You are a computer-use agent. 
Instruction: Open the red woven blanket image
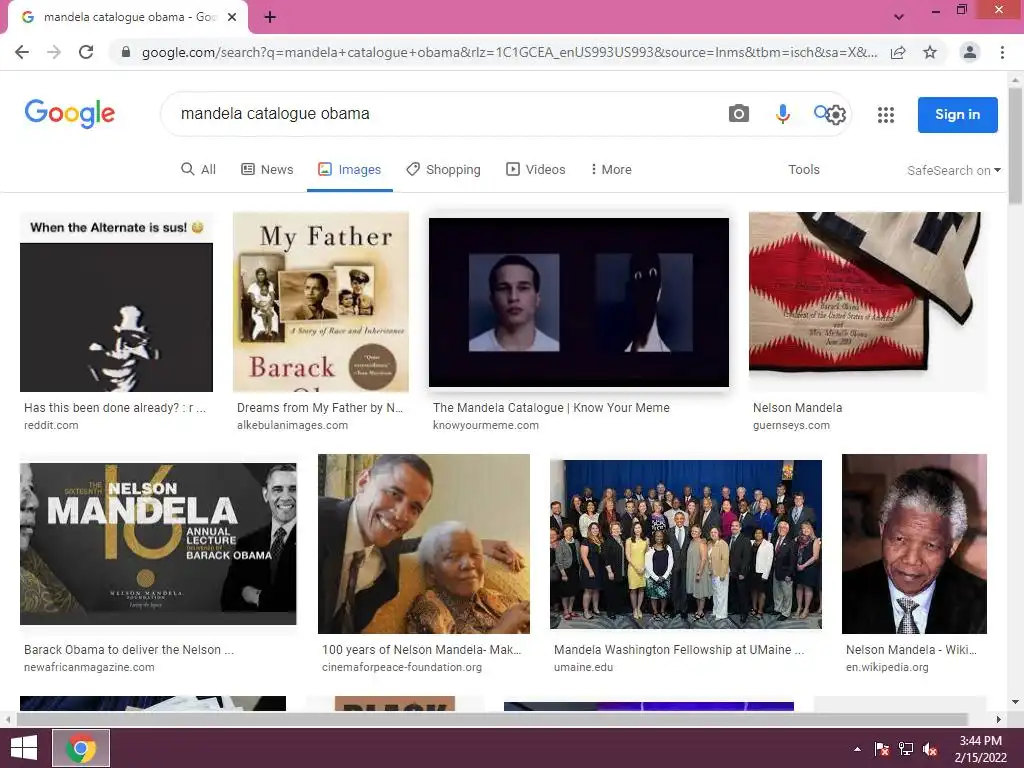pos(868,302)
